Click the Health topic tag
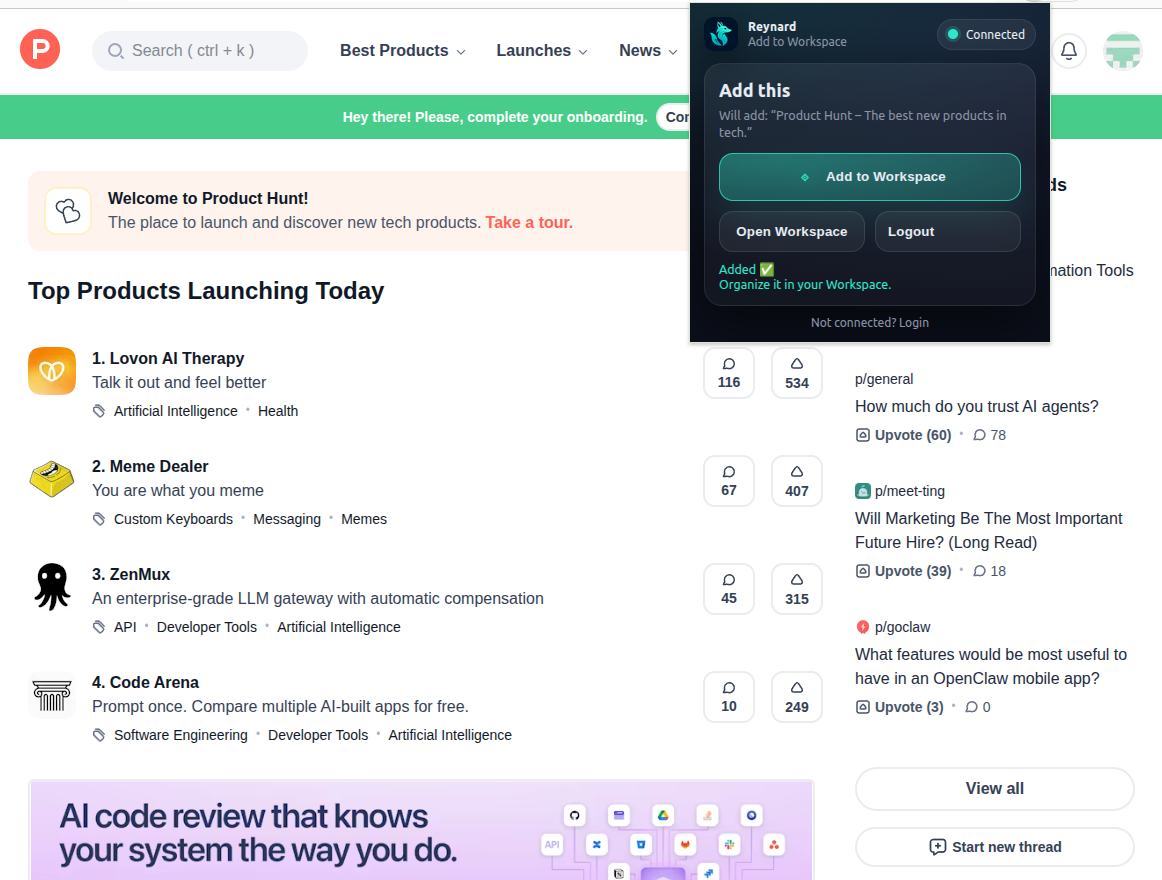 click(278, 411)
